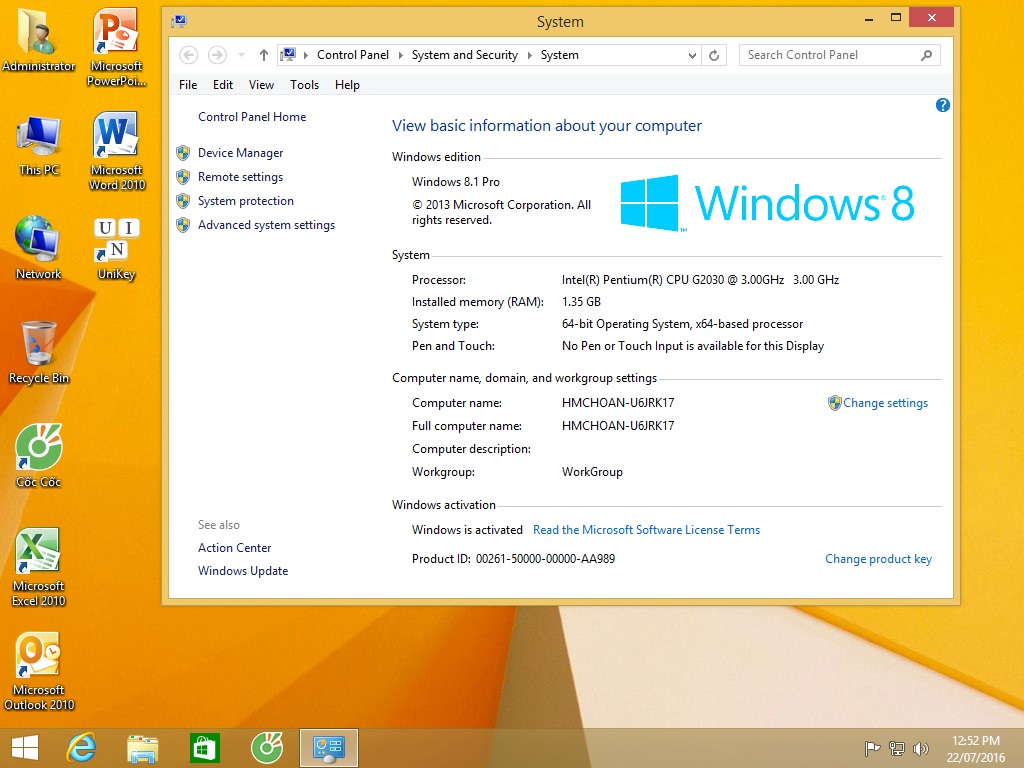Open System protection link
The image size is (1024, 768).
coord(246,201)
